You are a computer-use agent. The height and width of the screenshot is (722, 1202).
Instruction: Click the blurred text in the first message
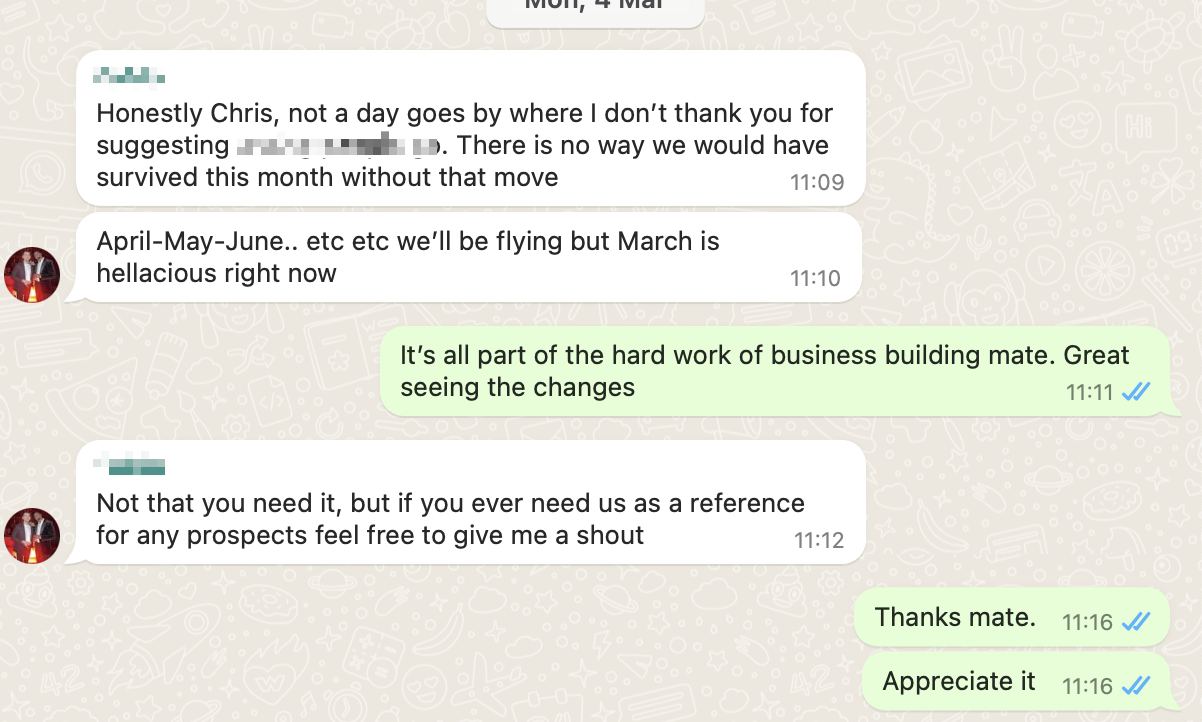(338, 147)
